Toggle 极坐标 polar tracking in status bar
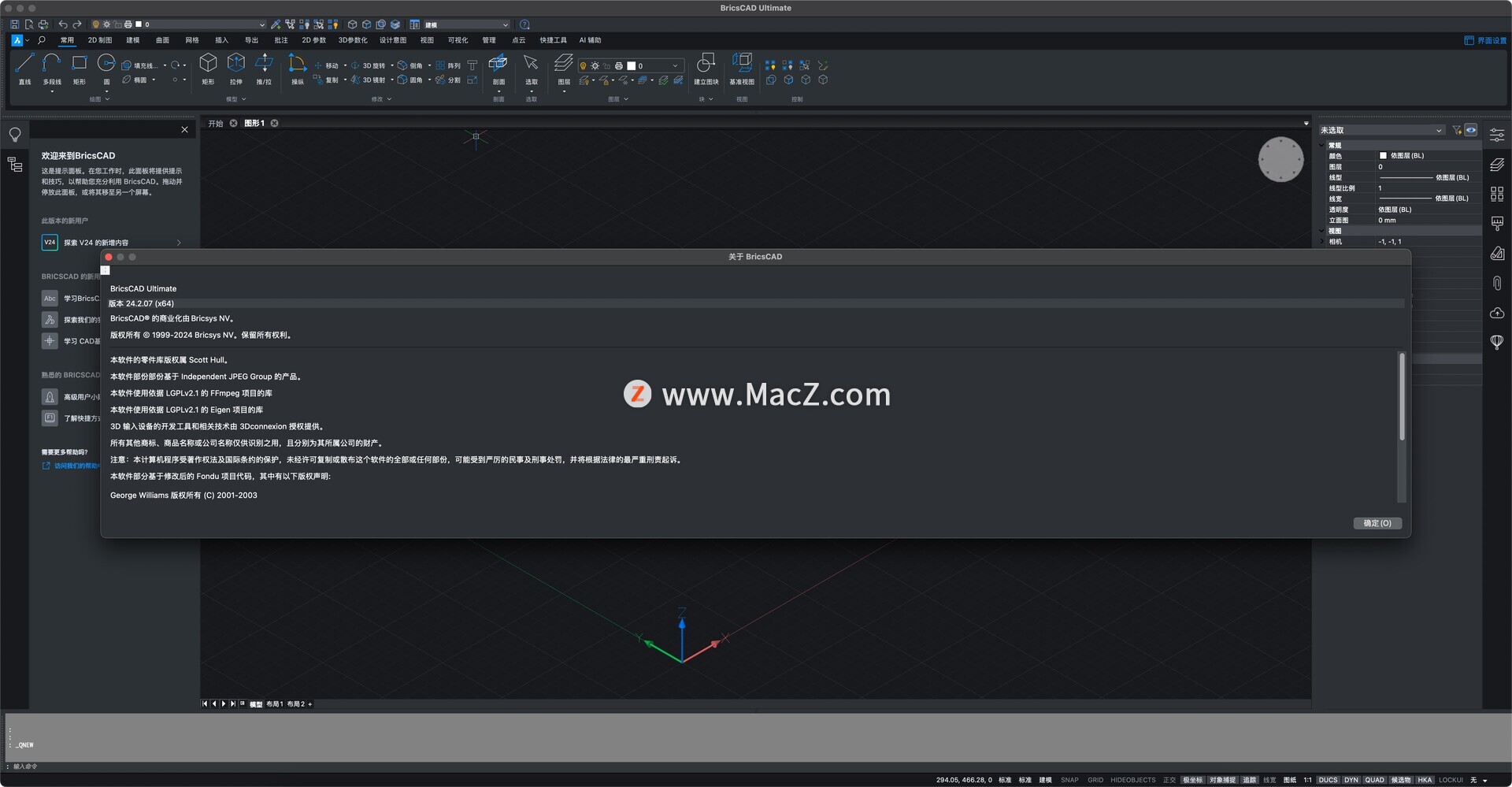 [1192, 780]
